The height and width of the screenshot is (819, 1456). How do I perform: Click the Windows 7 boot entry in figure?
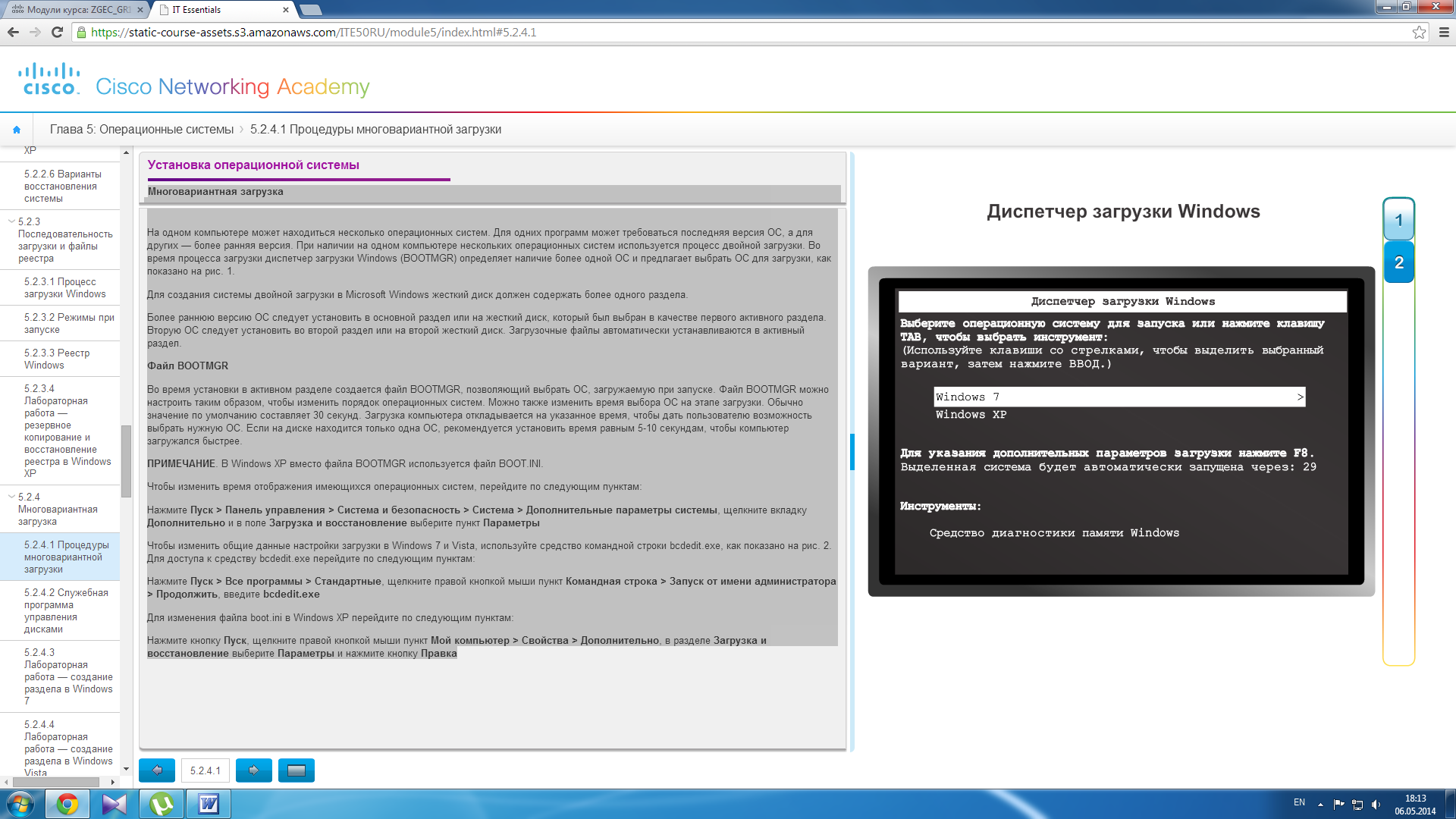pyautogui.click(x=1119, y=397)
